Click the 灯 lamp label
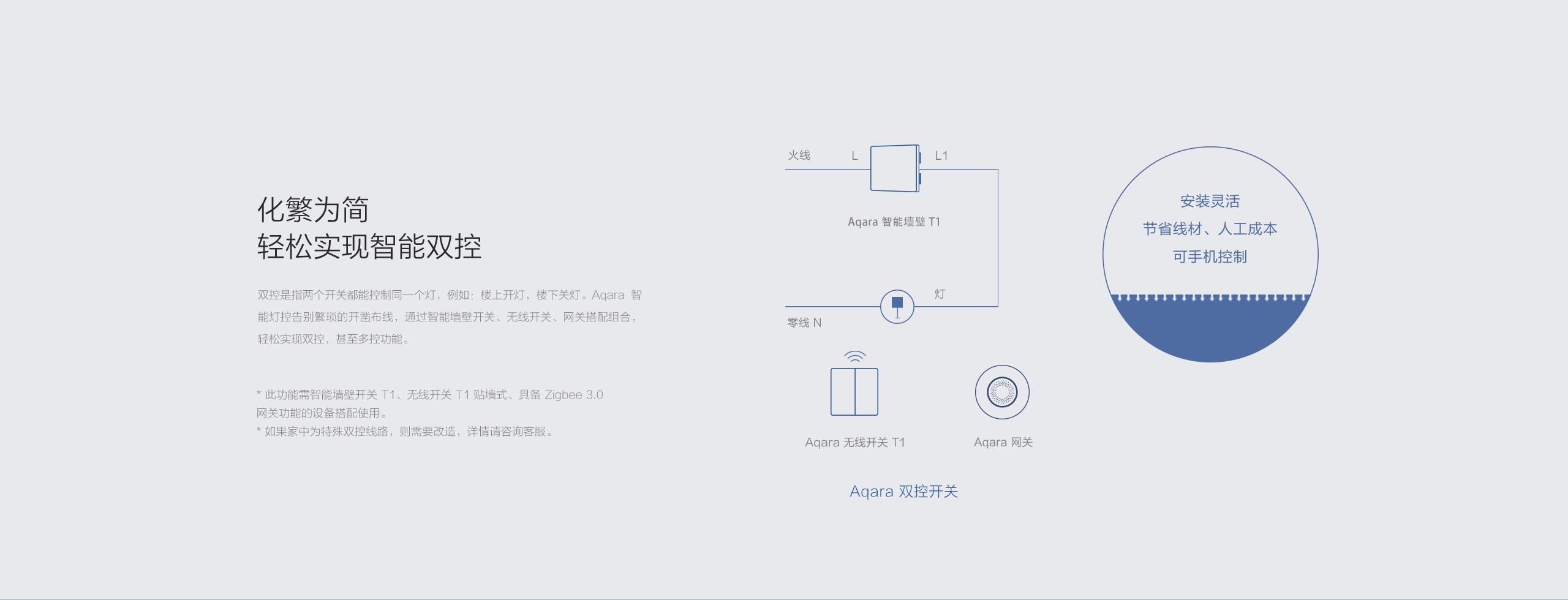 (x=940, y=294)
